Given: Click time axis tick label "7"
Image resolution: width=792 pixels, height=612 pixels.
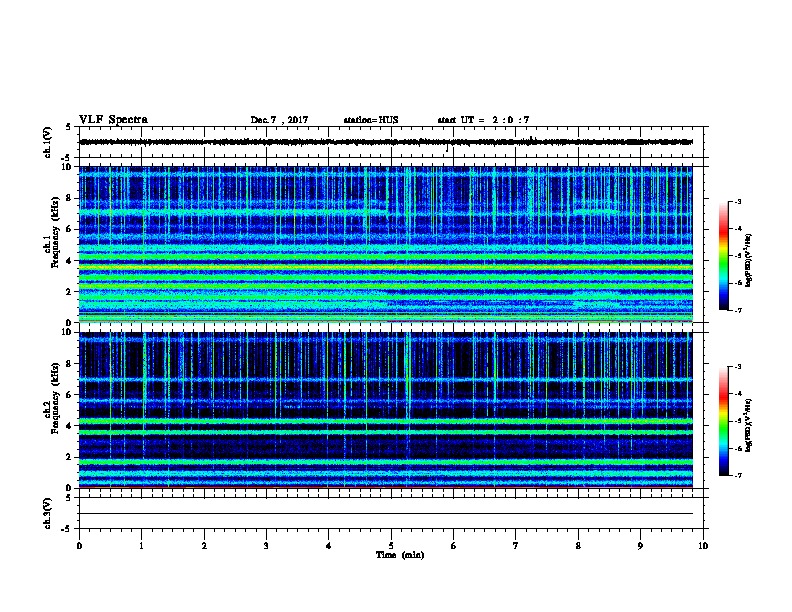Looking at the screenshot, I should [x=516, y=546].
